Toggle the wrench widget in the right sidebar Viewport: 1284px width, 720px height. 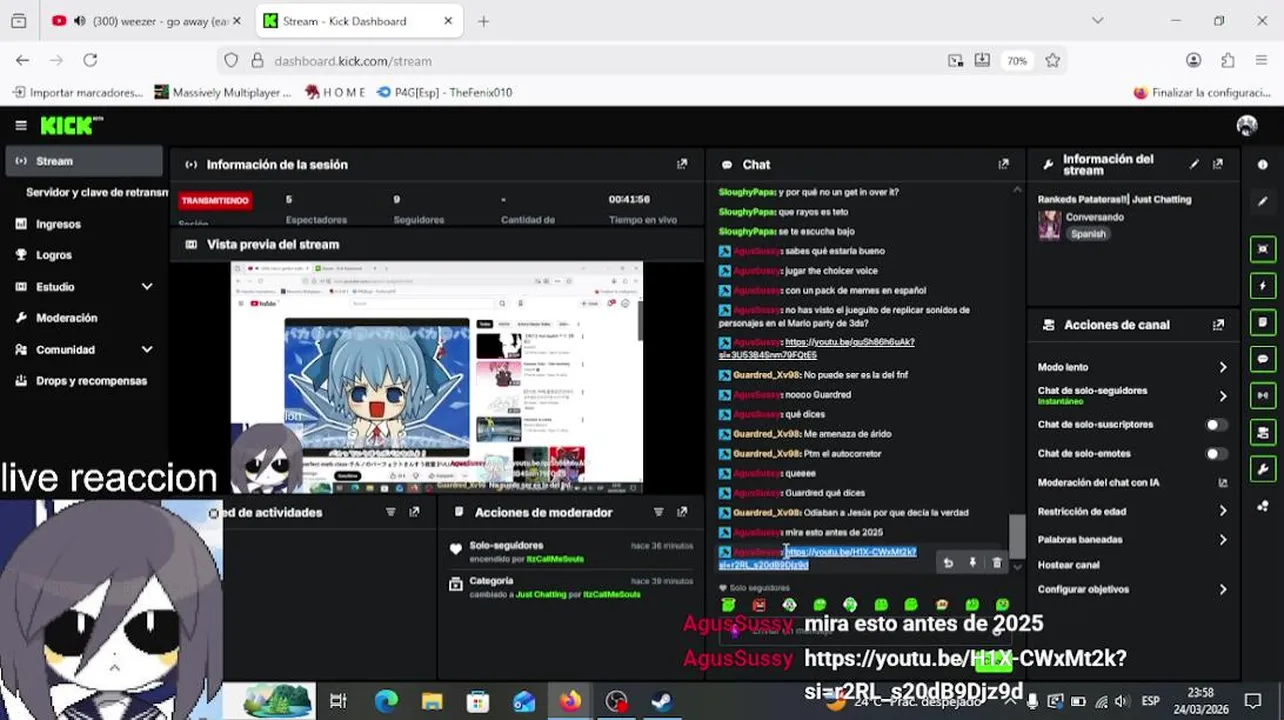click(1262, 469)
